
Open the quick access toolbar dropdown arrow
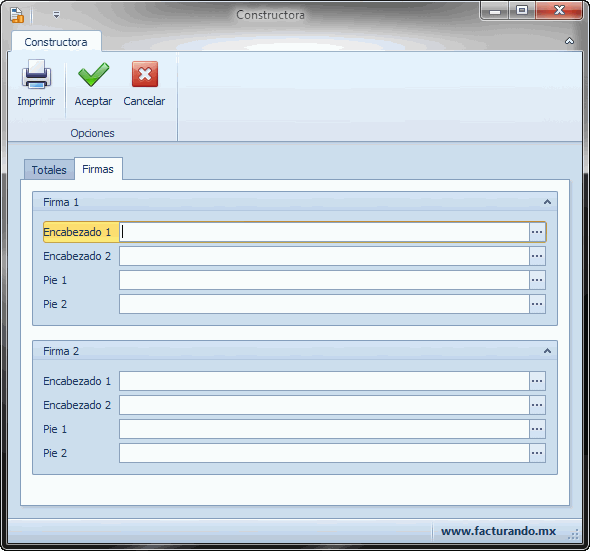click(56, 15)
